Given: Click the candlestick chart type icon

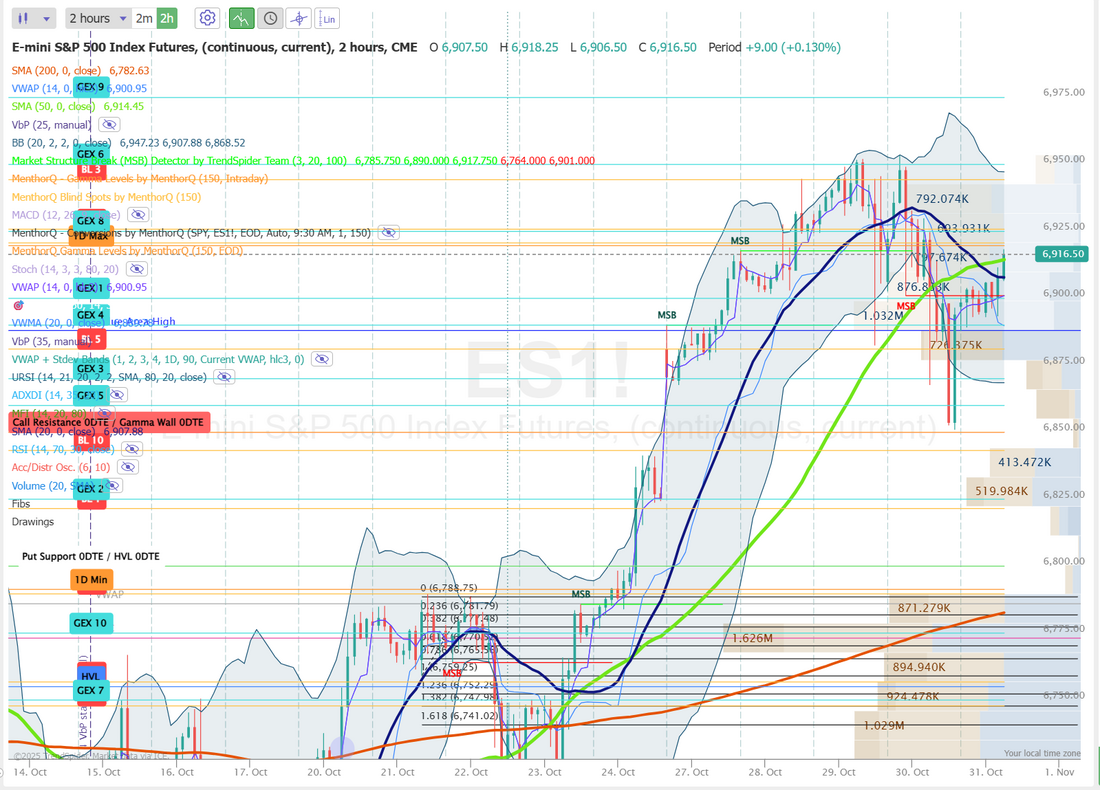Looking at the screenshot, I should [24, 18].
